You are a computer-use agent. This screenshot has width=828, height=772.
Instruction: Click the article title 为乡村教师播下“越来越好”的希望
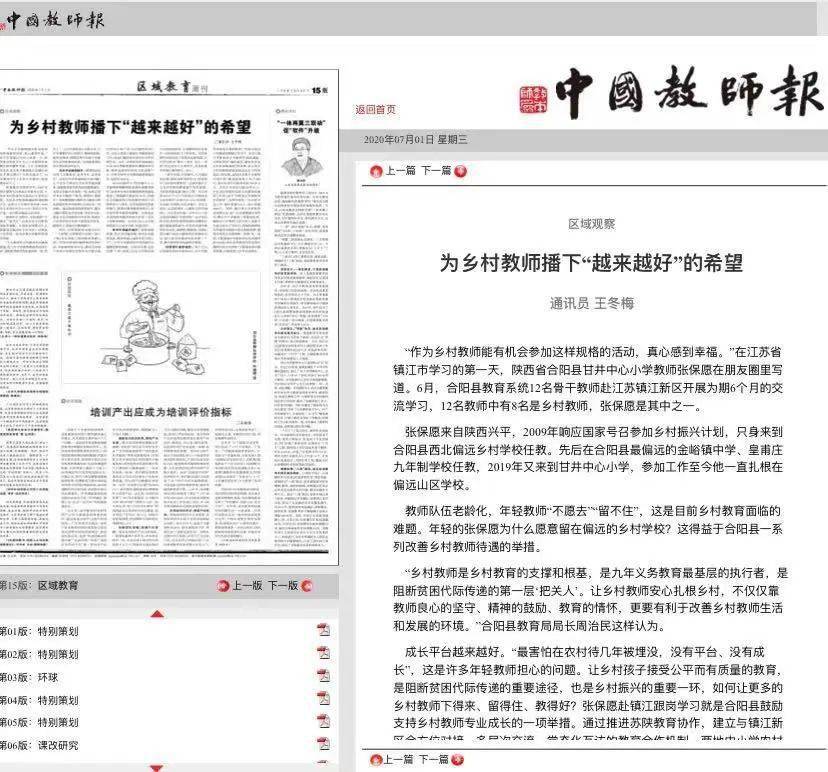[x=591, y=262]
